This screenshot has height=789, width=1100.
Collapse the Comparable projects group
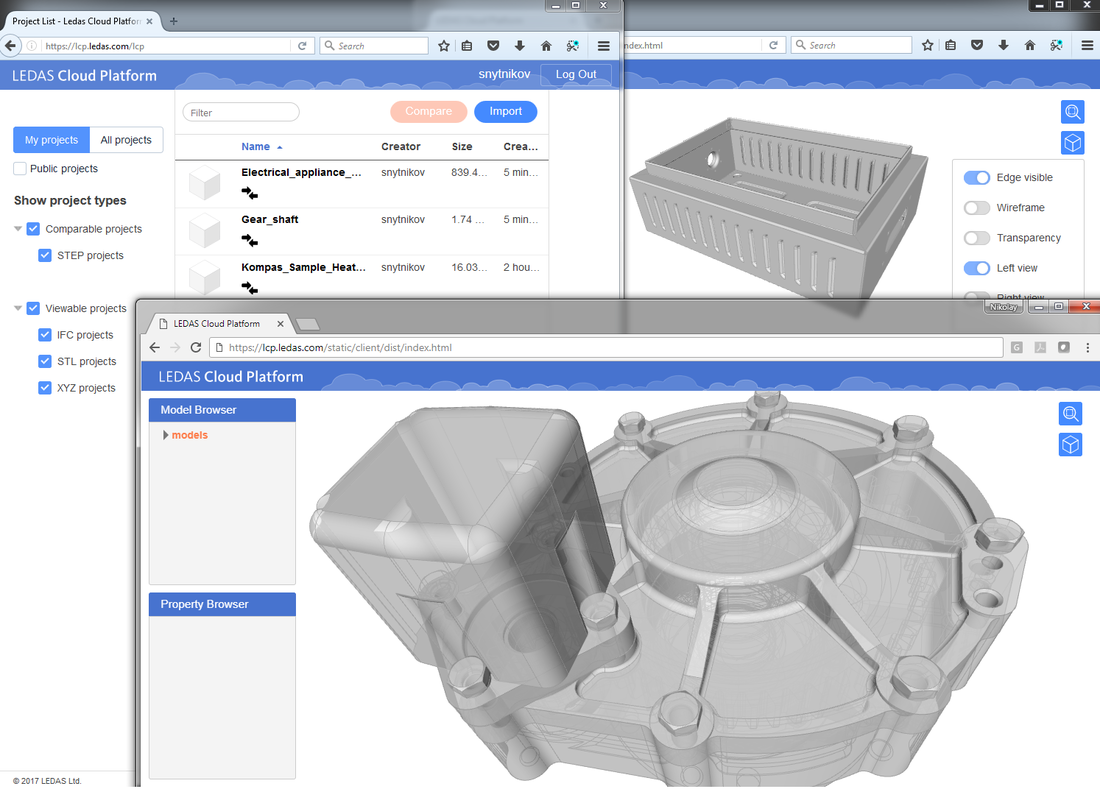coord(18,229)
